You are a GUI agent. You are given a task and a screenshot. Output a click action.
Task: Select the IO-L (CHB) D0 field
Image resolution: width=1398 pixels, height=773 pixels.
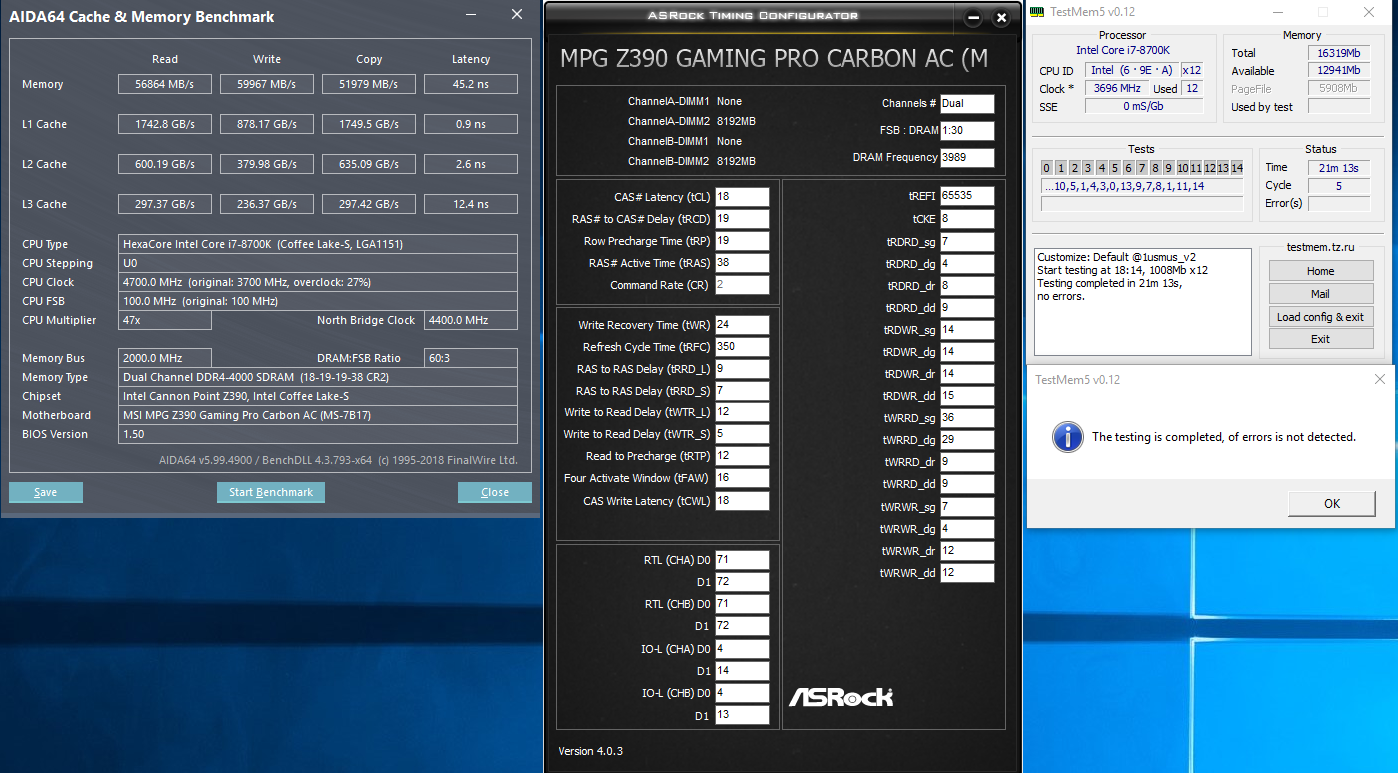point(742,693)
